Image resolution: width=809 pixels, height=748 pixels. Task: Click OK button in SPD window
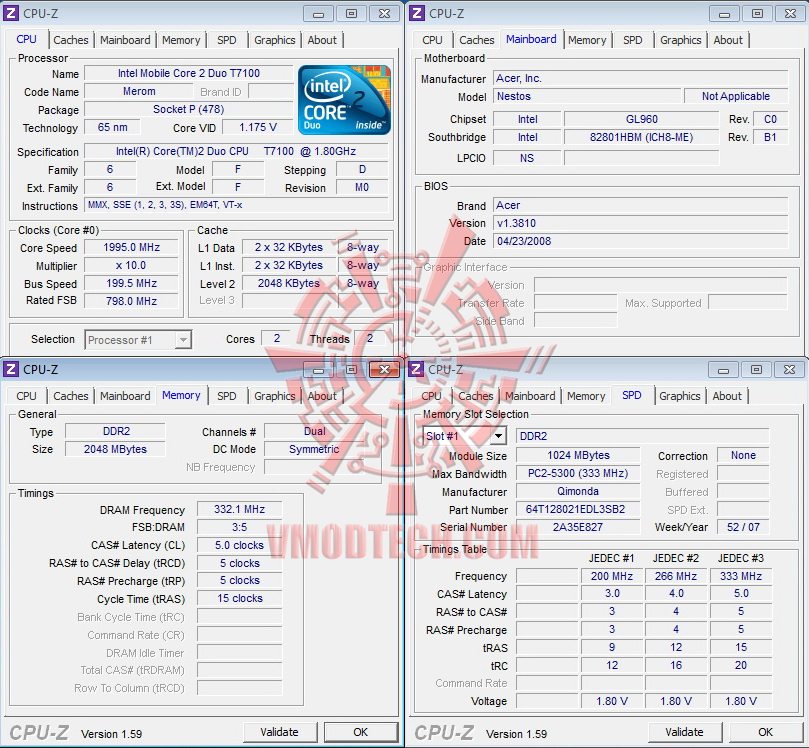tap(766, 732)
